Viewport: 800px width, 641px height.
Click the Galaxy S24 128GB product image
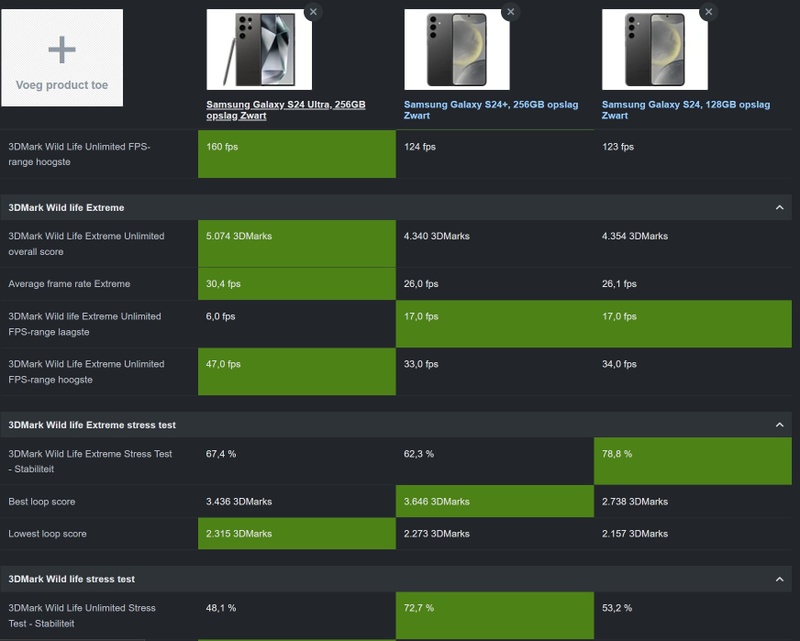point(655,50)
